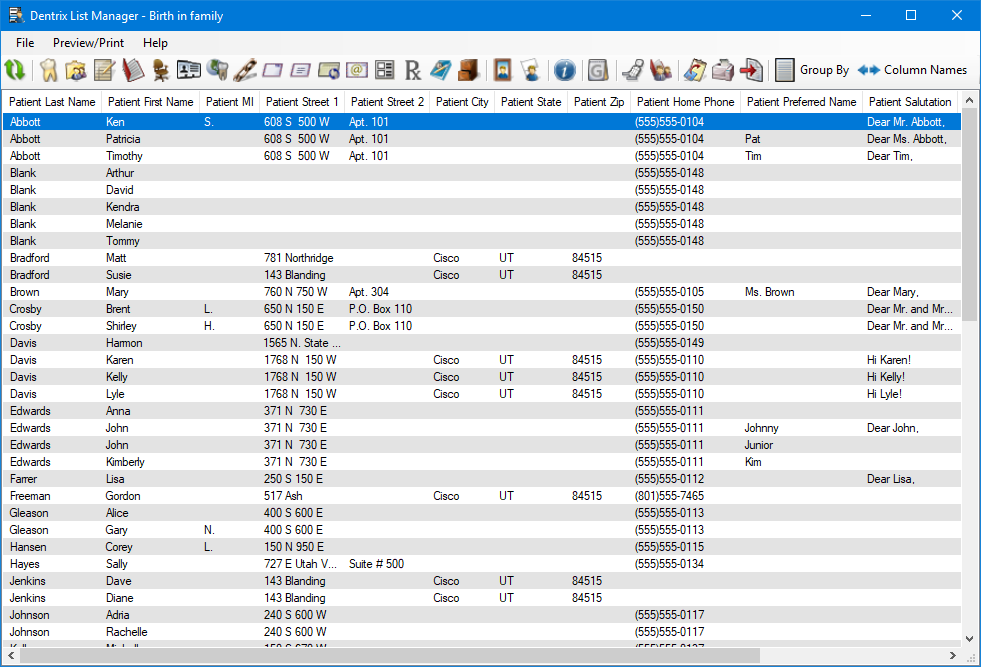Open the blue info circle icon
The height and width of the screenshot is (667, 981).
click(564, 70)
